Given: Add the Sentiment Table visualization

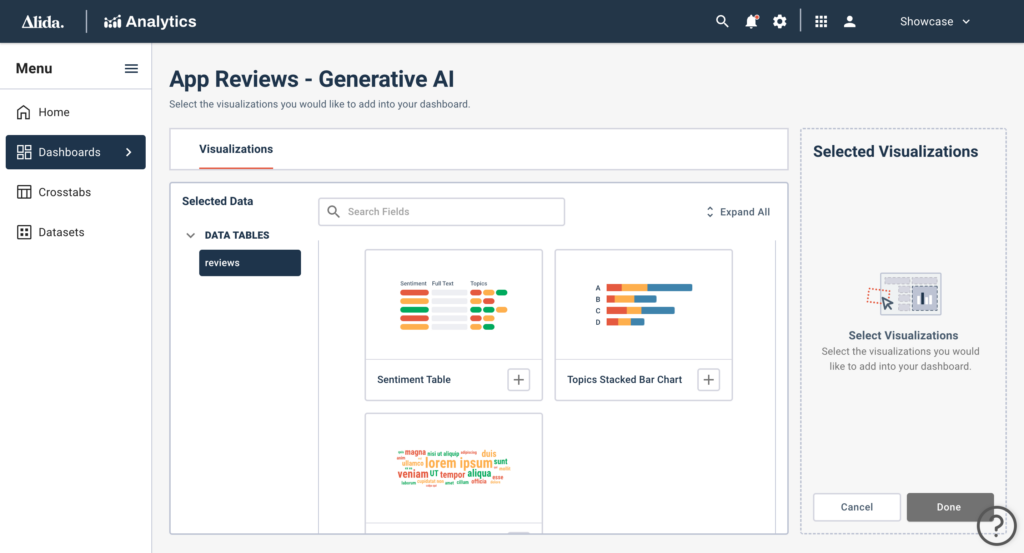Looking at the screenshot, I should (519, 379).
